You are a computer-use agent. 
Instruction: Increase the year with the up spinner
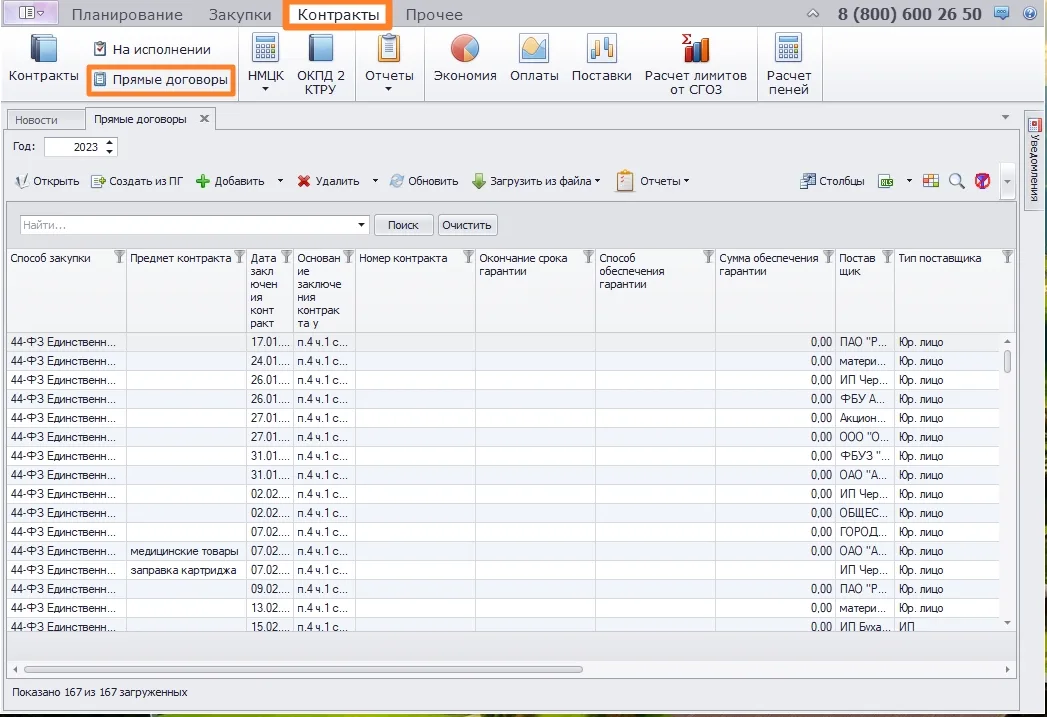click(110, 142)
